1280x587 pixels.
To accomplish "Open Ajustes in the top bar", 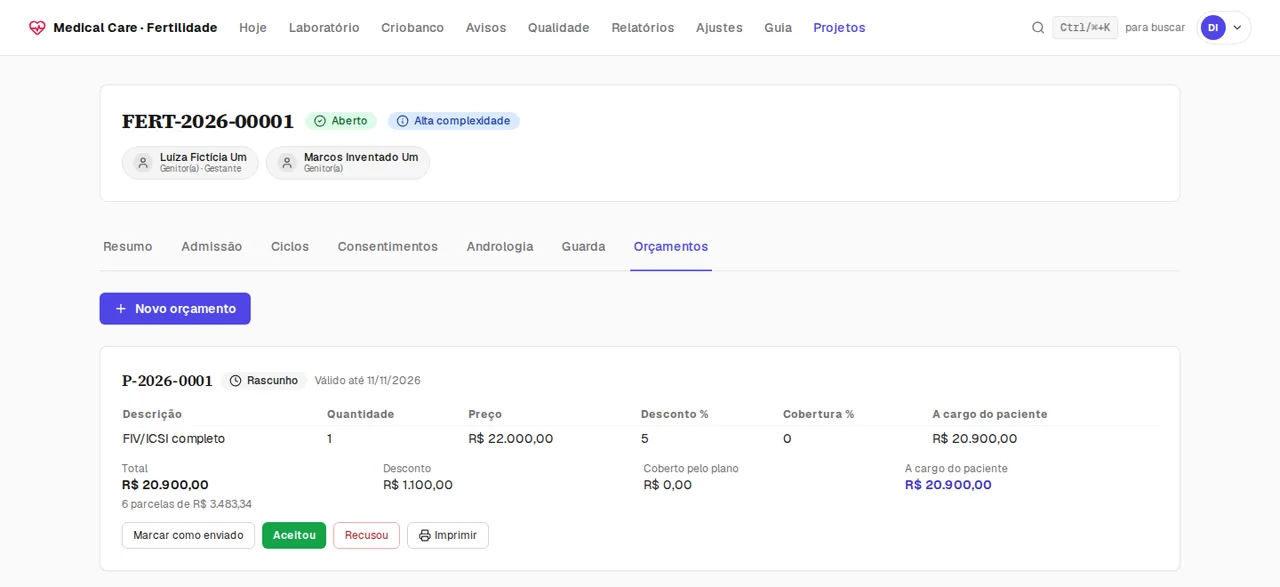I will click(x=719, y=28).
